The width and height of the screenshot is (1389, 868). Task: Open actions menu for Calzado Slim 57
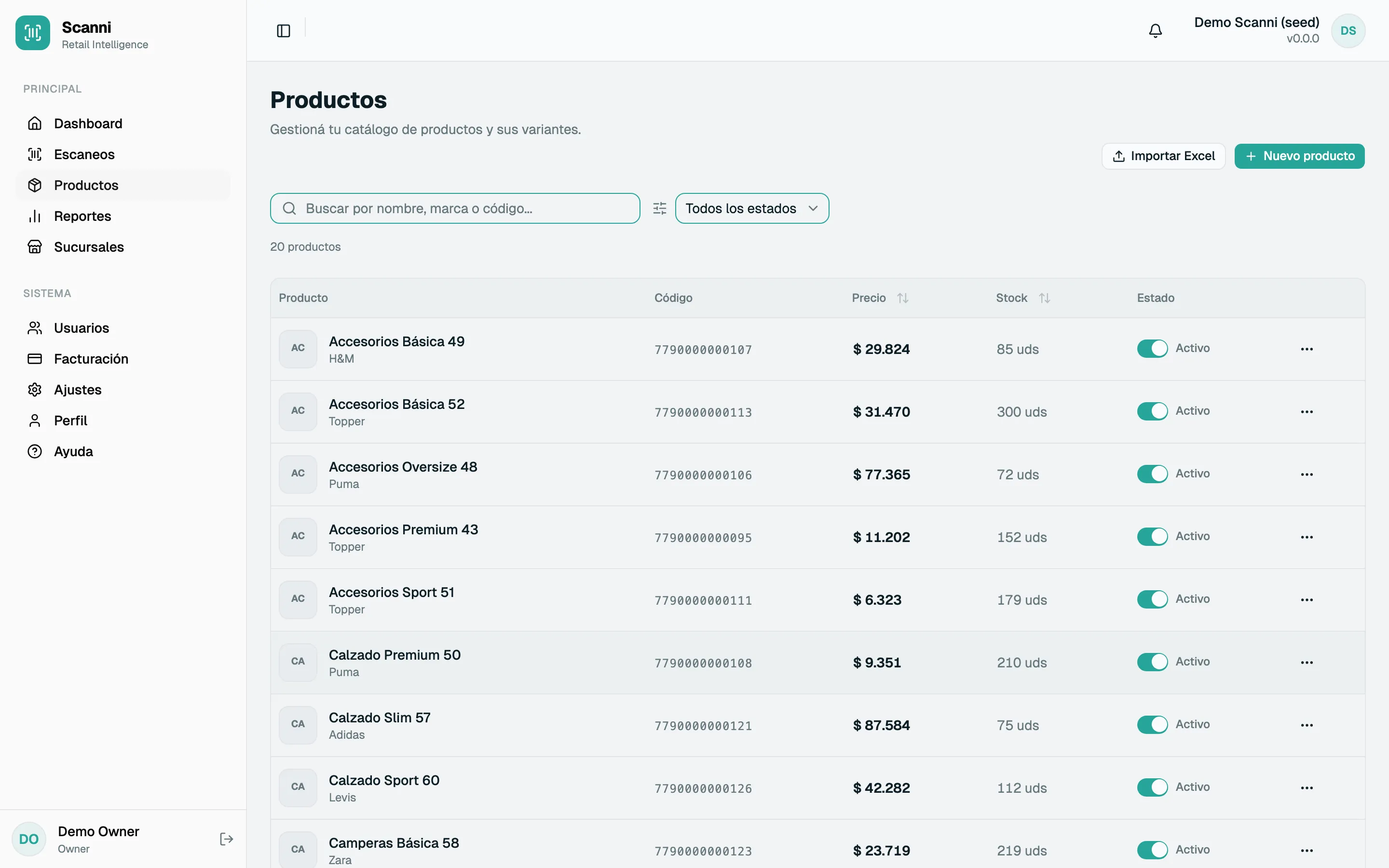(1307, 725)
